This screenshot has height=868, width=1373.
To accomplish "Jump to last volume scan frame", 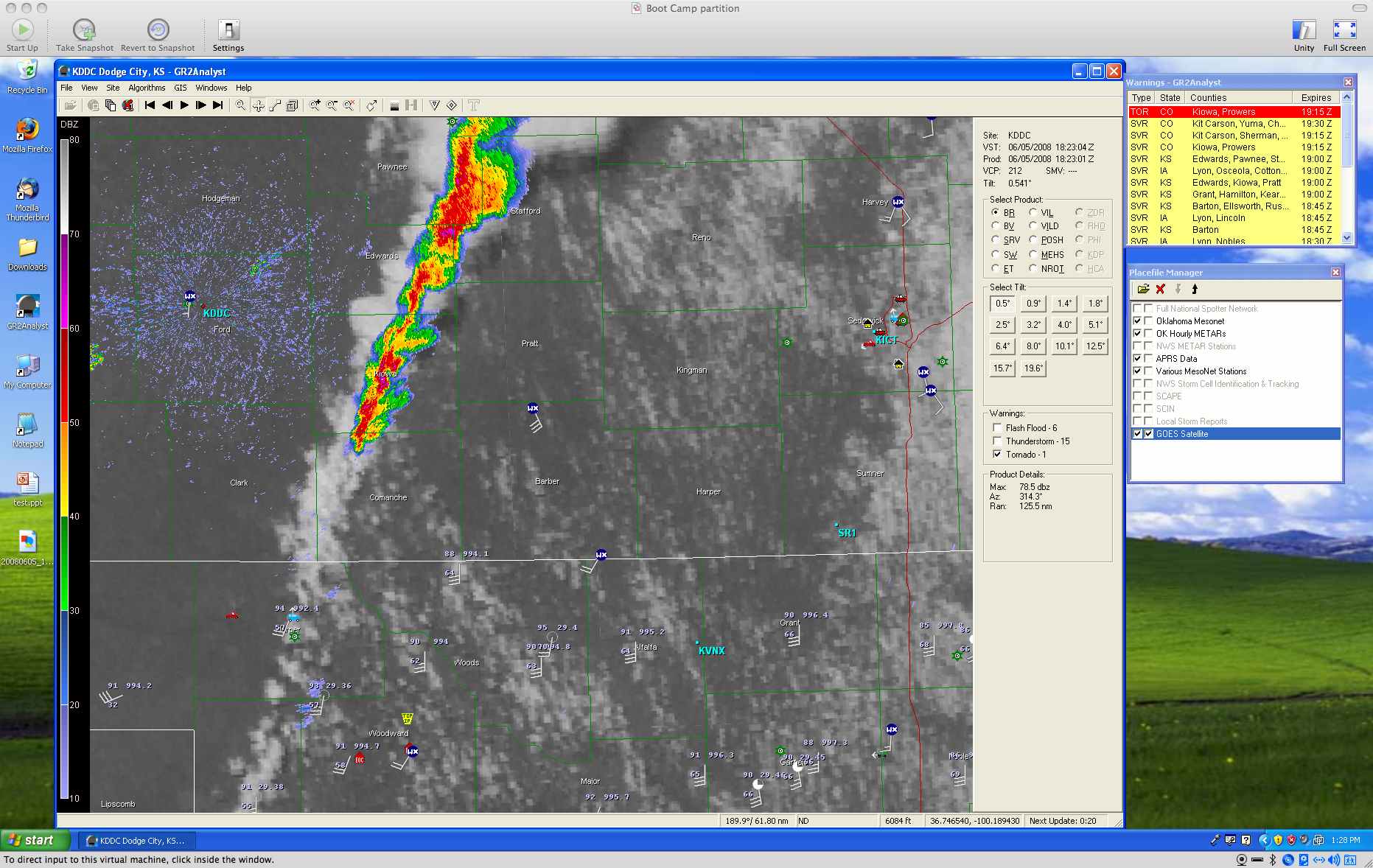I will [x=217, y=105].
